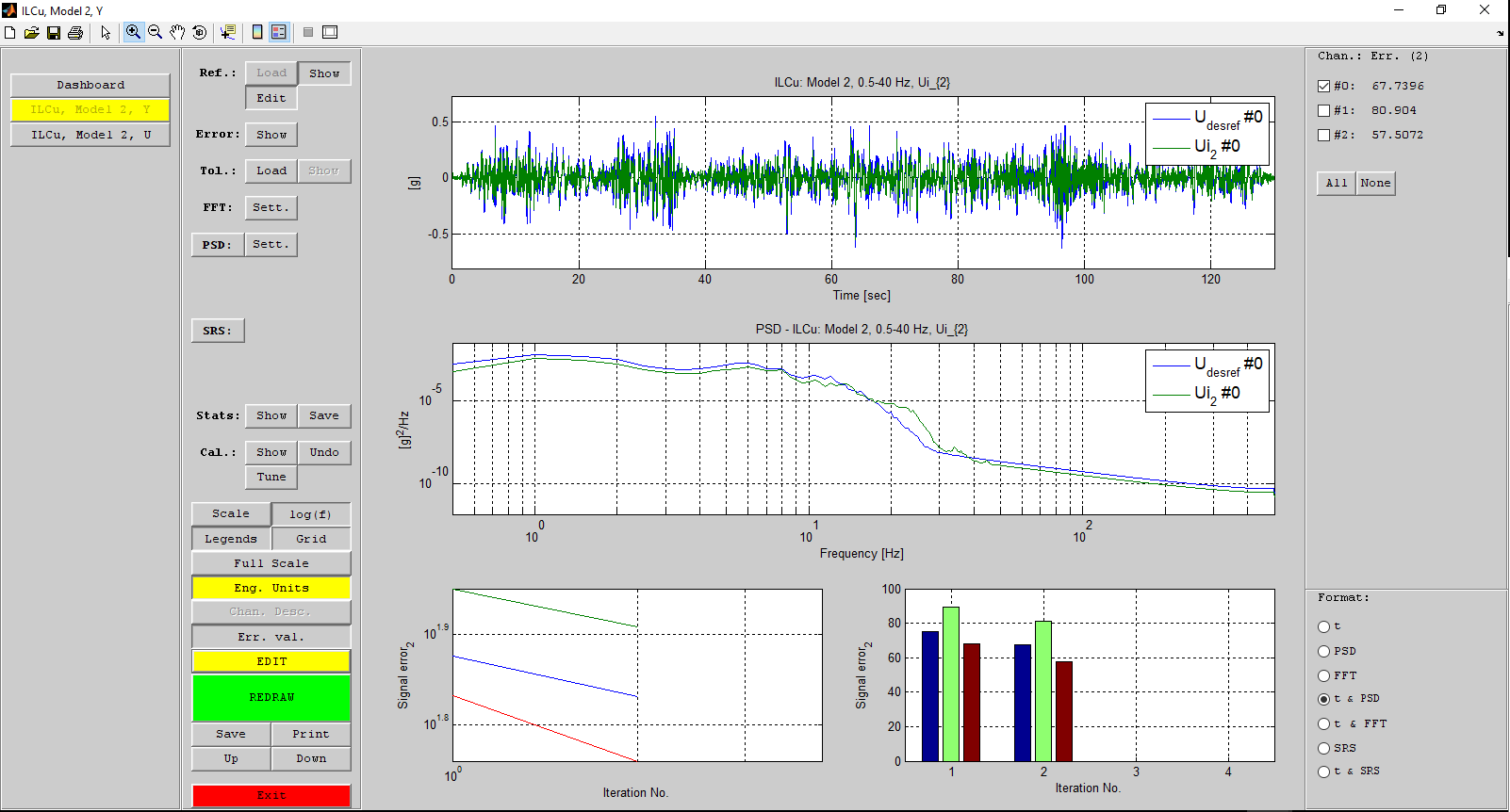Viewport: 1510px width, 812px height.
Task: Activate the Pan hand tool
Action: 177,33
